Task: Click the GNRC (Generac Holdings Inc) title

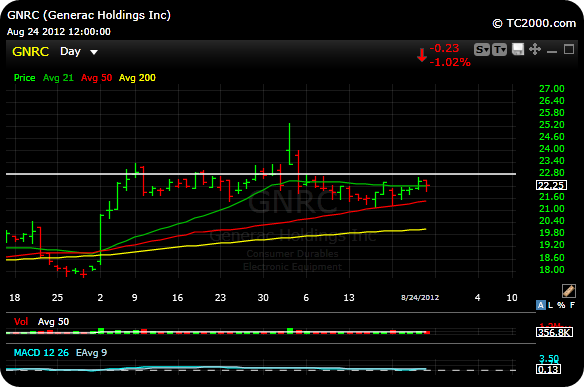Action: (89, 15)
